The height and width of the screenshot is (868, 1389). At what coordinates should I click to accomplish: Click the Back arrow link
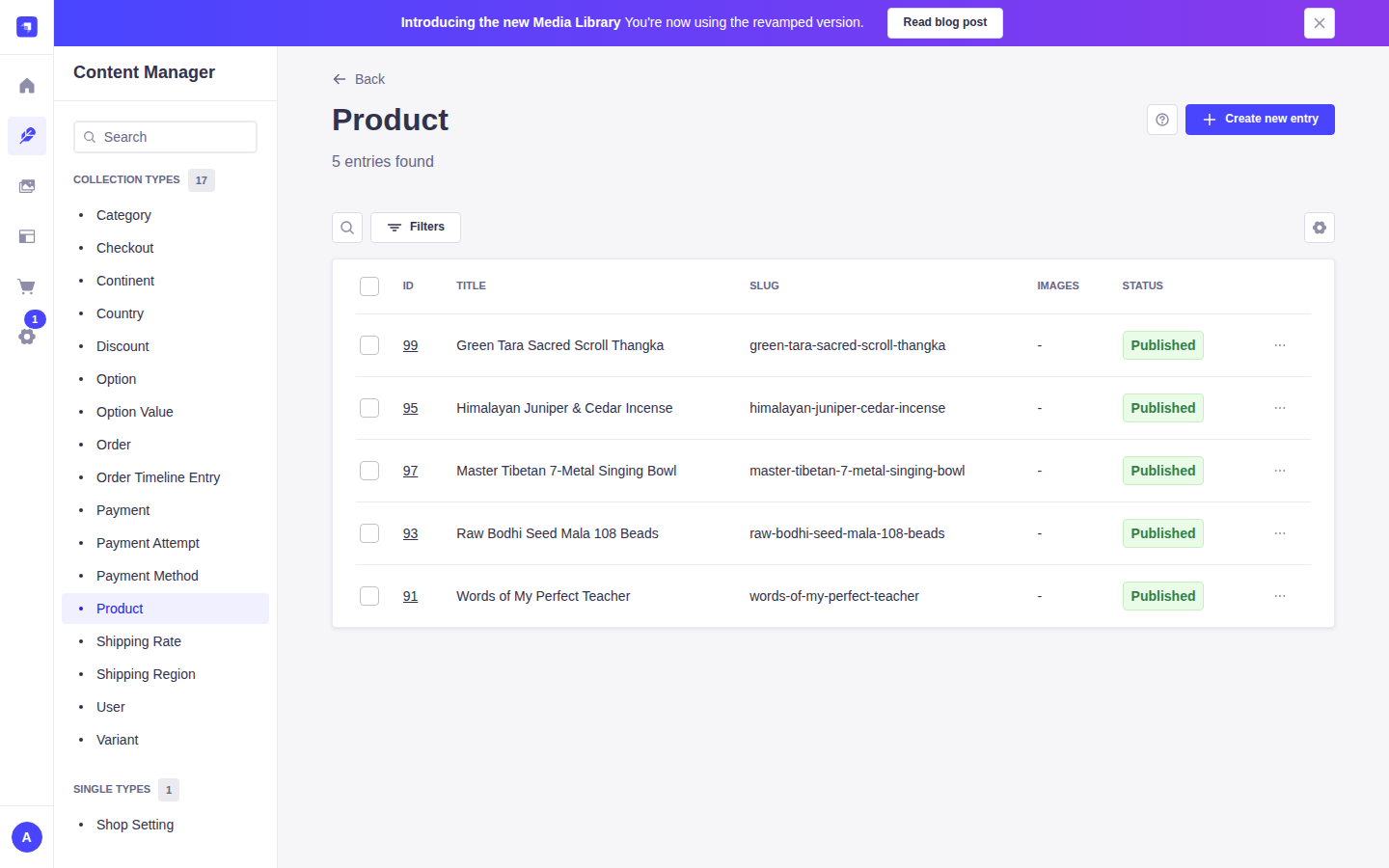(359, 79)
